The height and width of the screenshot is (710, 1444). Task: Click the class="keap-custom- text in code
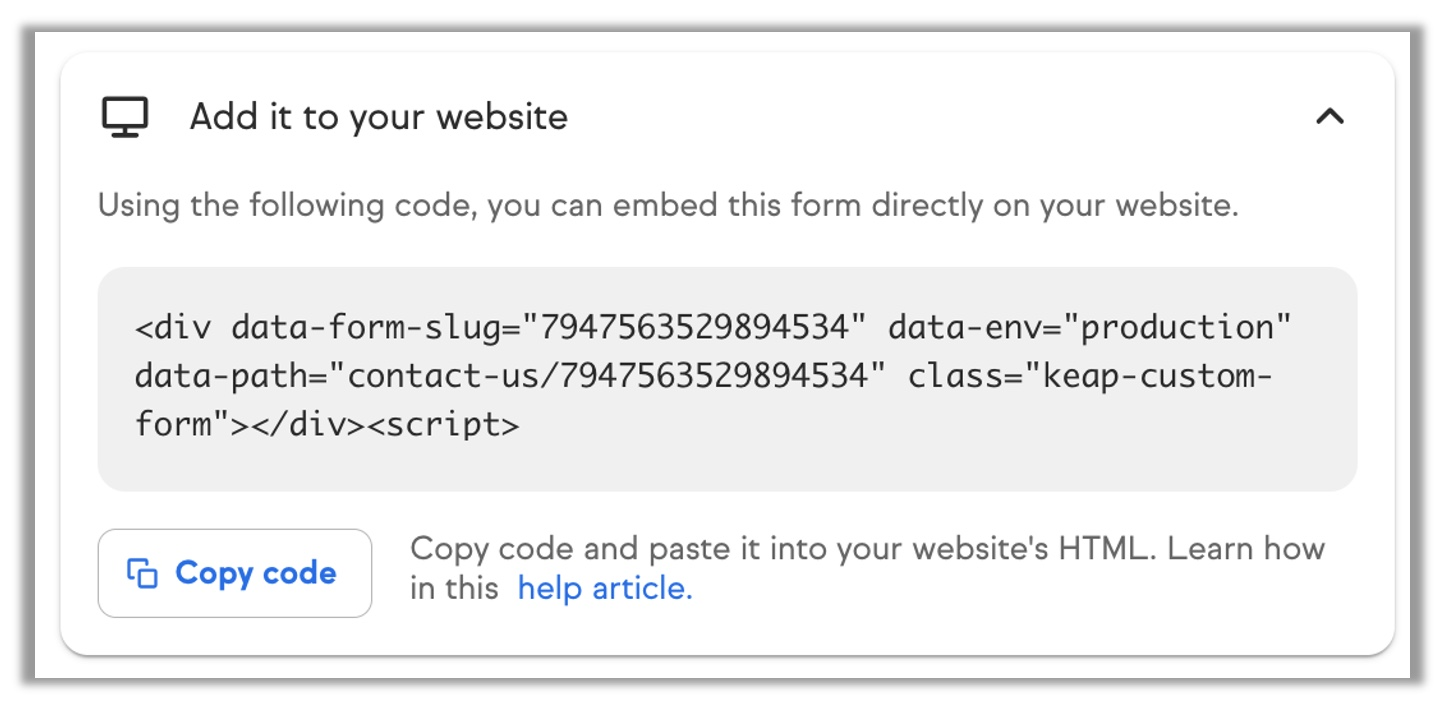[1090, 376]
